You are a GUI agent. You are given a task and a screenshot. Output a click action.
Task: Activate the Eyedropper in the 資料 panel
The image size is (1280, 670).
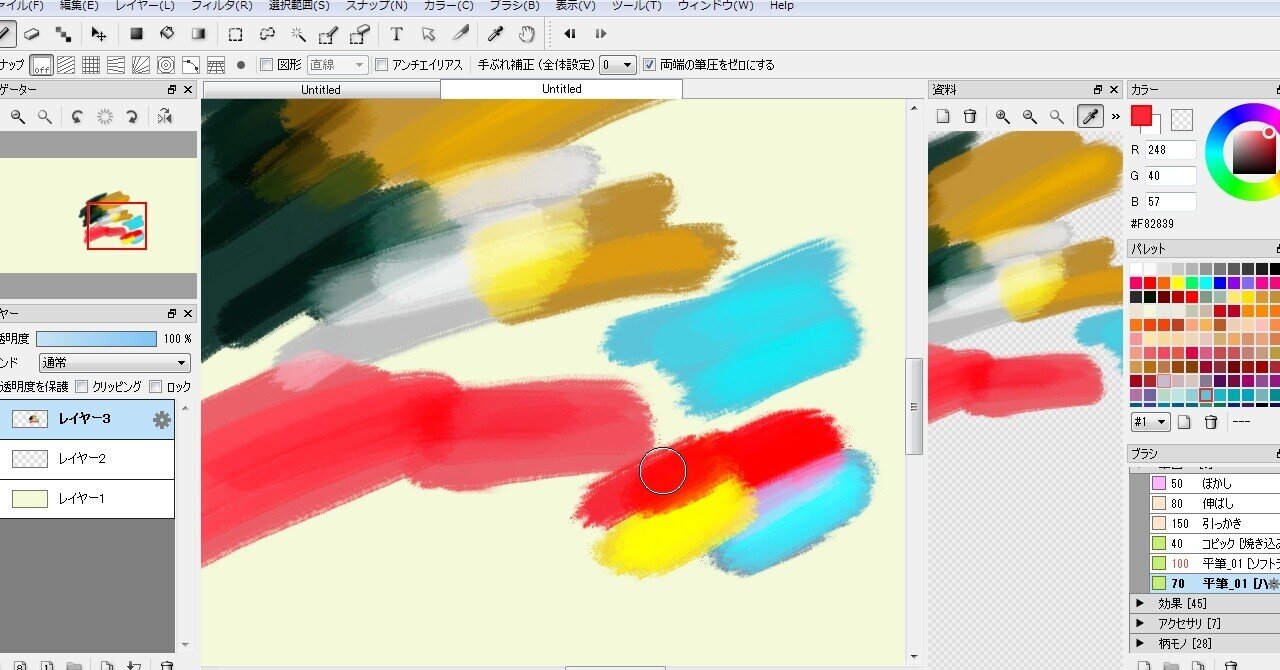(1089, 116)
